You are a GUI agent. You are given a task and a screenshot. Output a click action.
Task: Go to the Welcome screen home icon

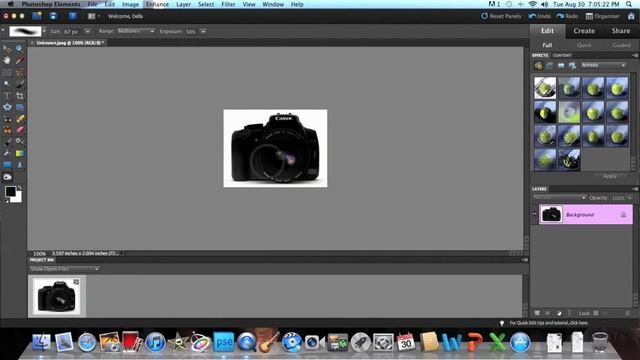[x=631, y=16]
